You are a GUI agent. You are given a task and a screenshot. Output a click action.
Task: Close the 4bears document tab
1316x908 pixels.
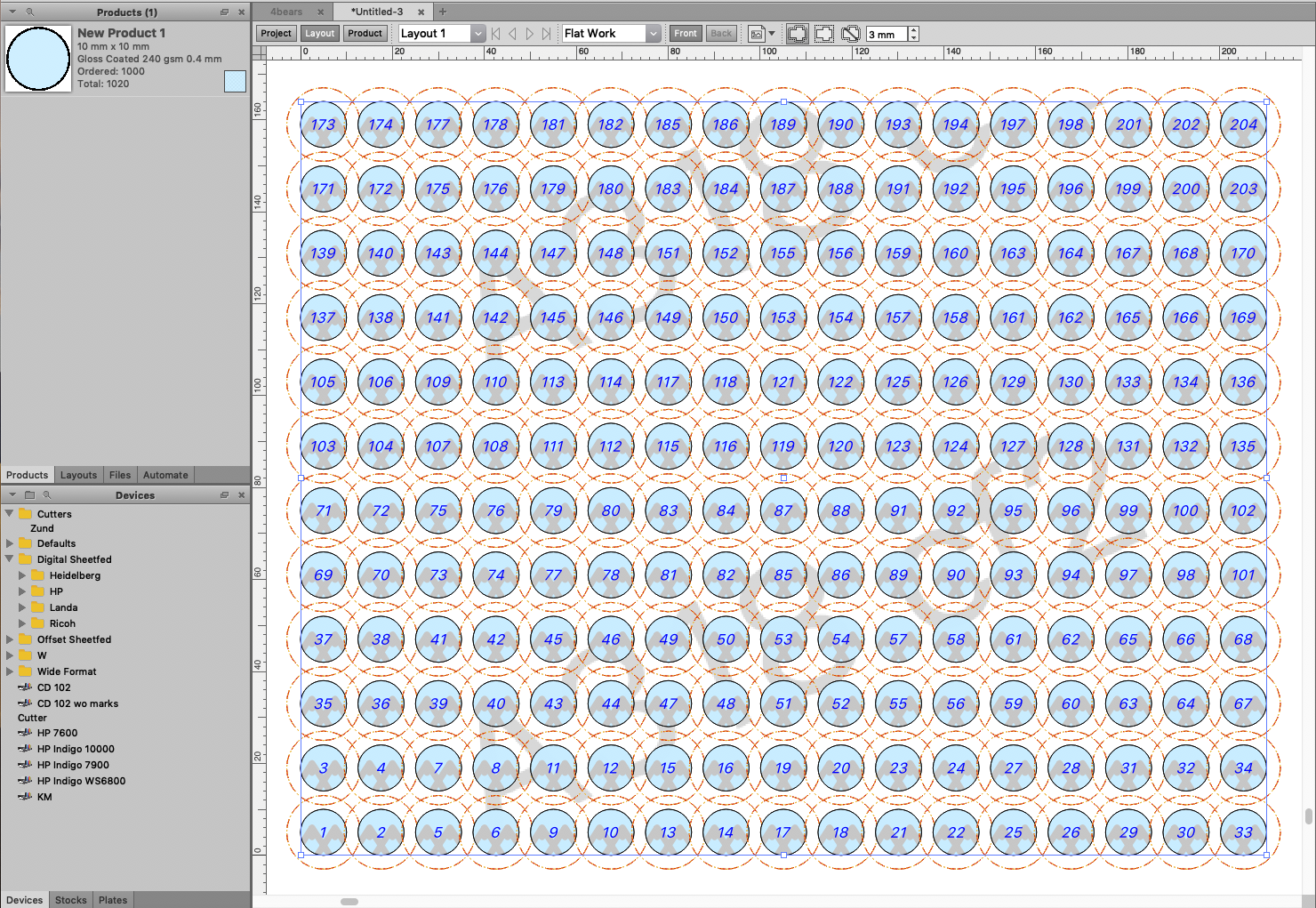(x=321, y=12)
